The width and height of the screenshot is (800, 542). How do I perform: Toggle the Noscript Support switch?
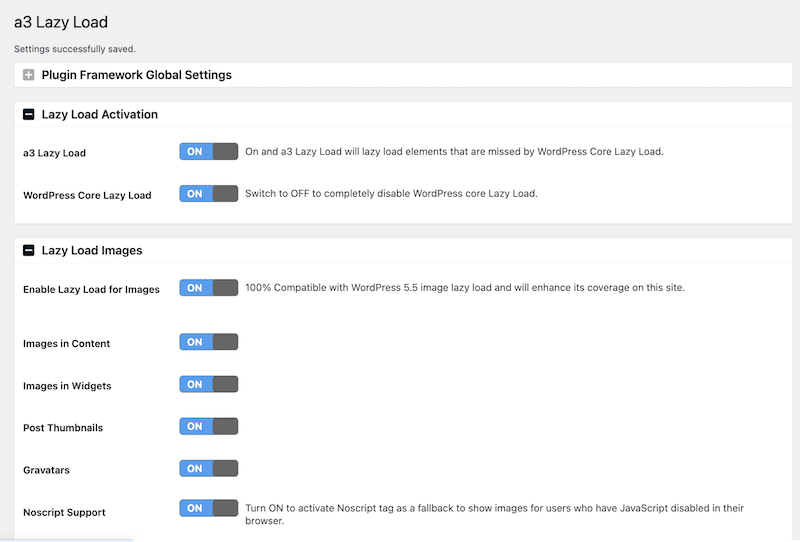coord(208,508)
